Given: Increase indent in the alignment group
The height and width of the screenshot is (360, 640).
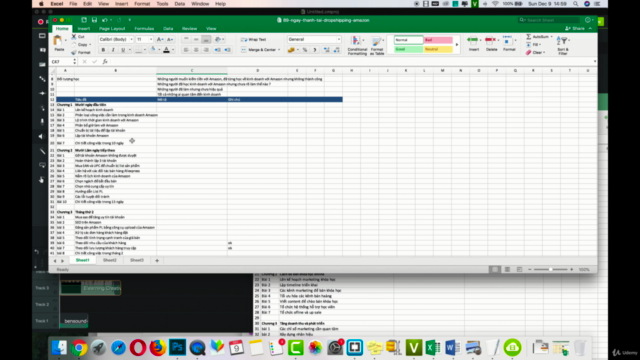Looking at the screenshot, I should pyautogui.click(x=227, y=50).
